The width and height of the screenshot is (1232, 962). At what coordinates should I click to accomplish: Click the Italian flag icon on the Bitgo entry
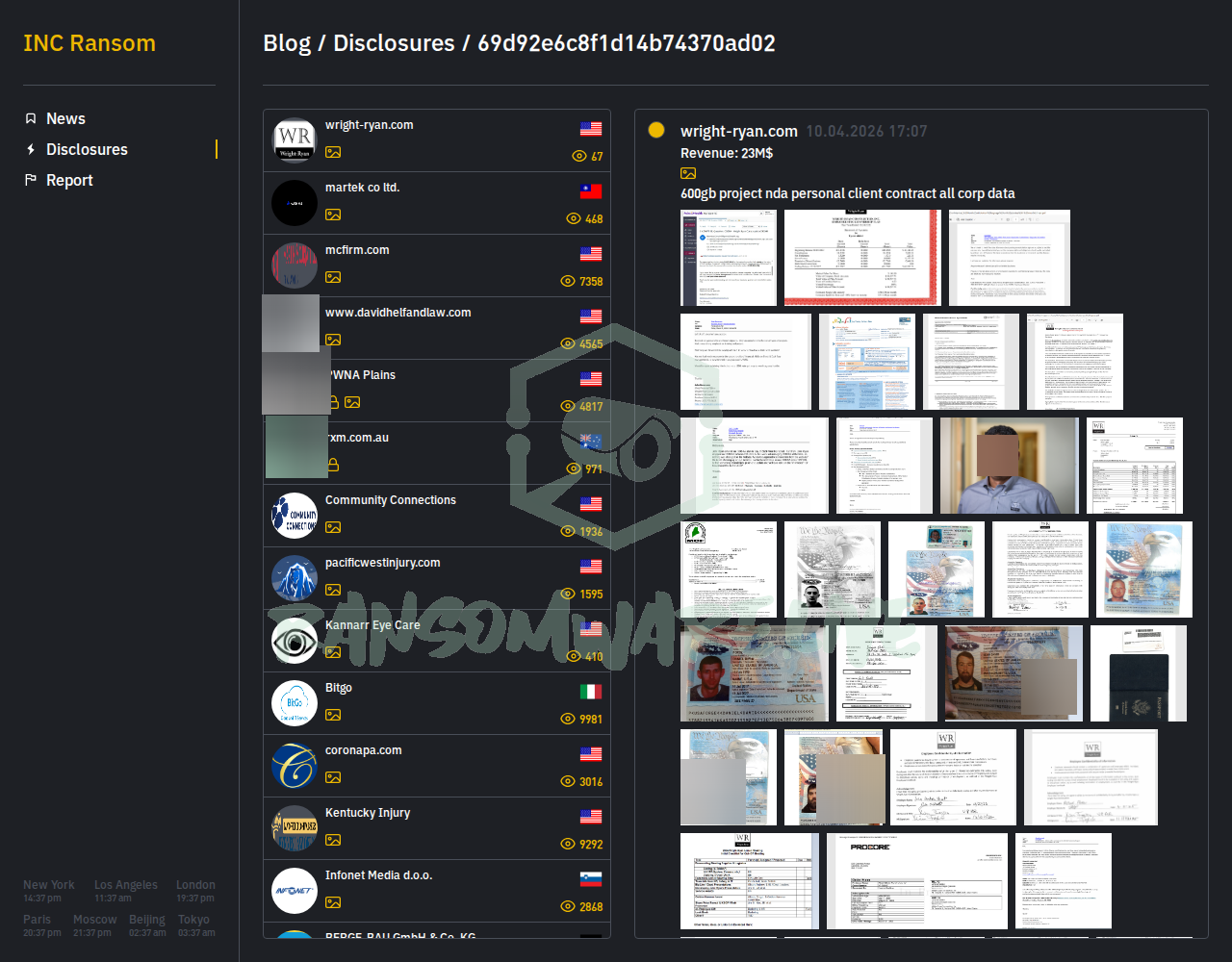(x=590, y=691)
